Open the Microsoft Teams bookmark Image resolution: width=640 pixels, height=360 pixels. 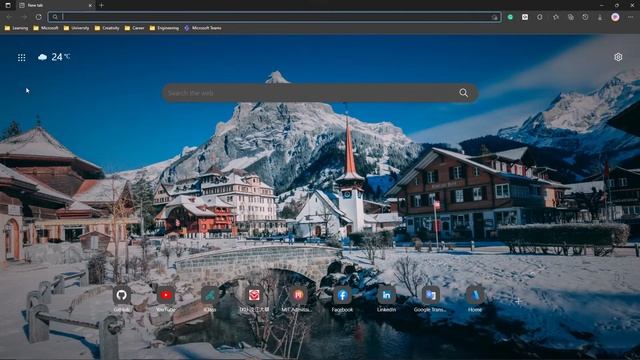coord(203,28)
